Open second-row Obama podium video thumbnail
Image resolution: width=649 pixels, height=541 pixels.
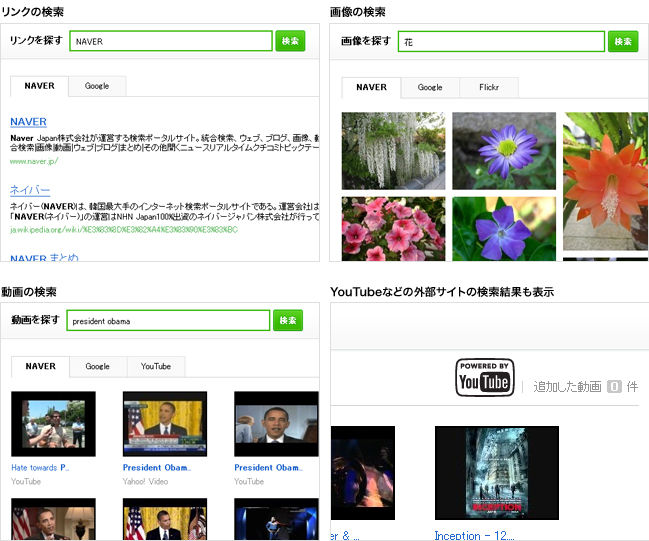pos(165,519)
